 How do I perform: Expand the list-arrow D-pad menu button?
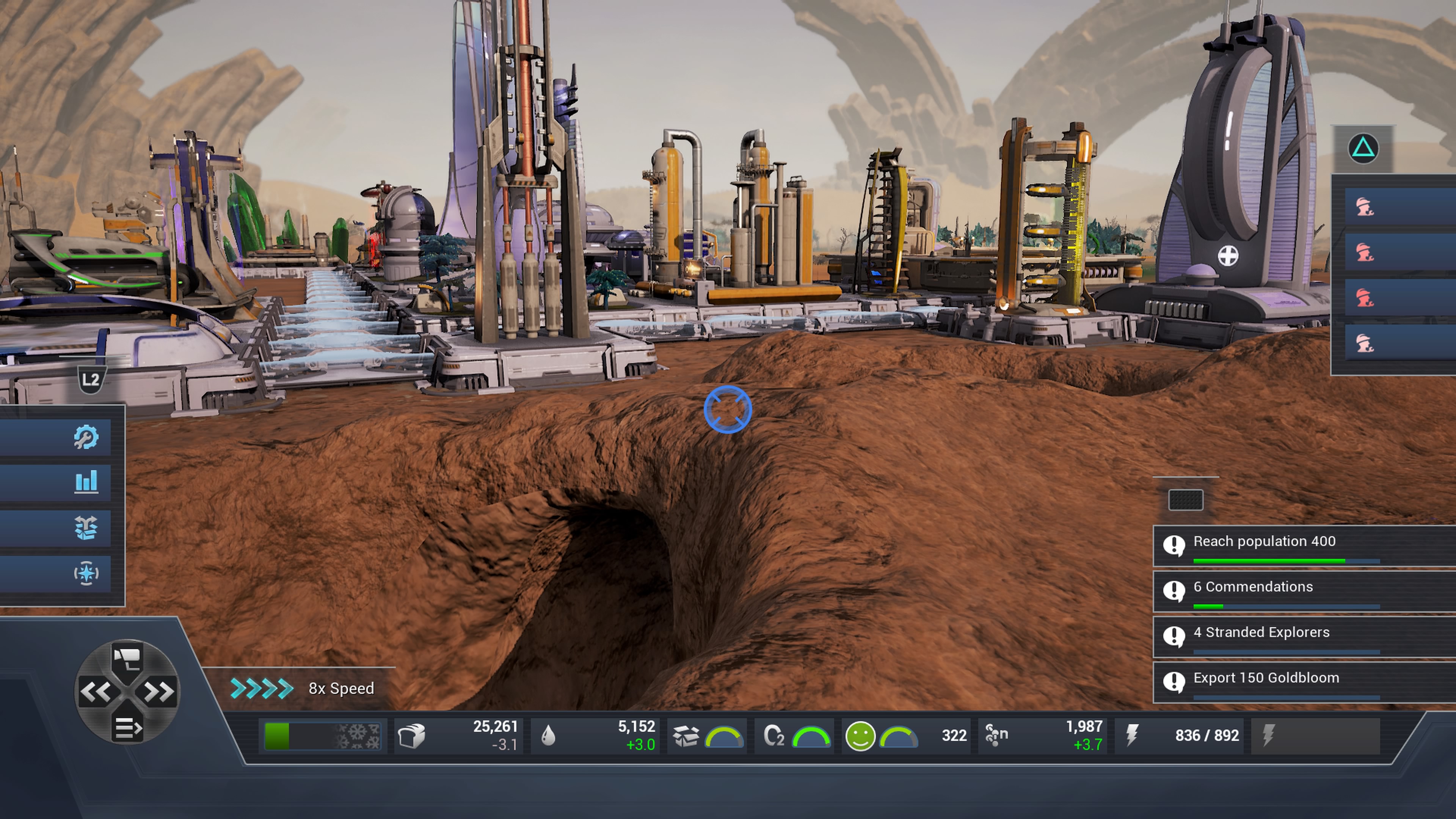point(128,728)
